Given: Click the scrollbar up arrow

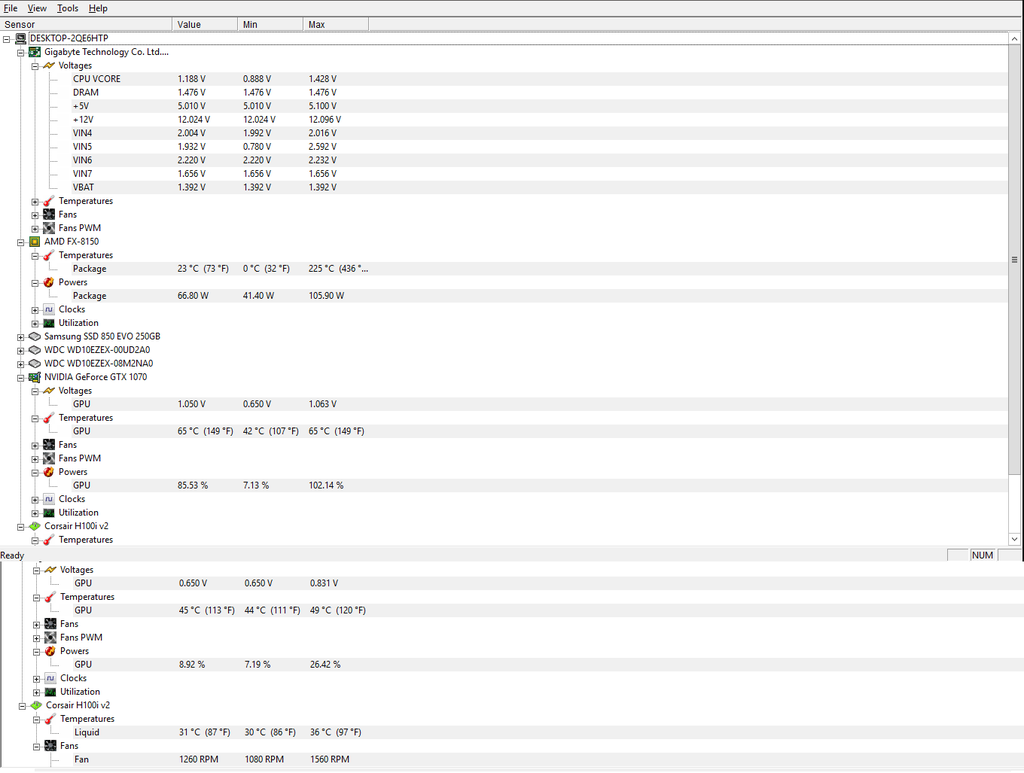Looking at the screenshot, I should tap(1014, 39).
